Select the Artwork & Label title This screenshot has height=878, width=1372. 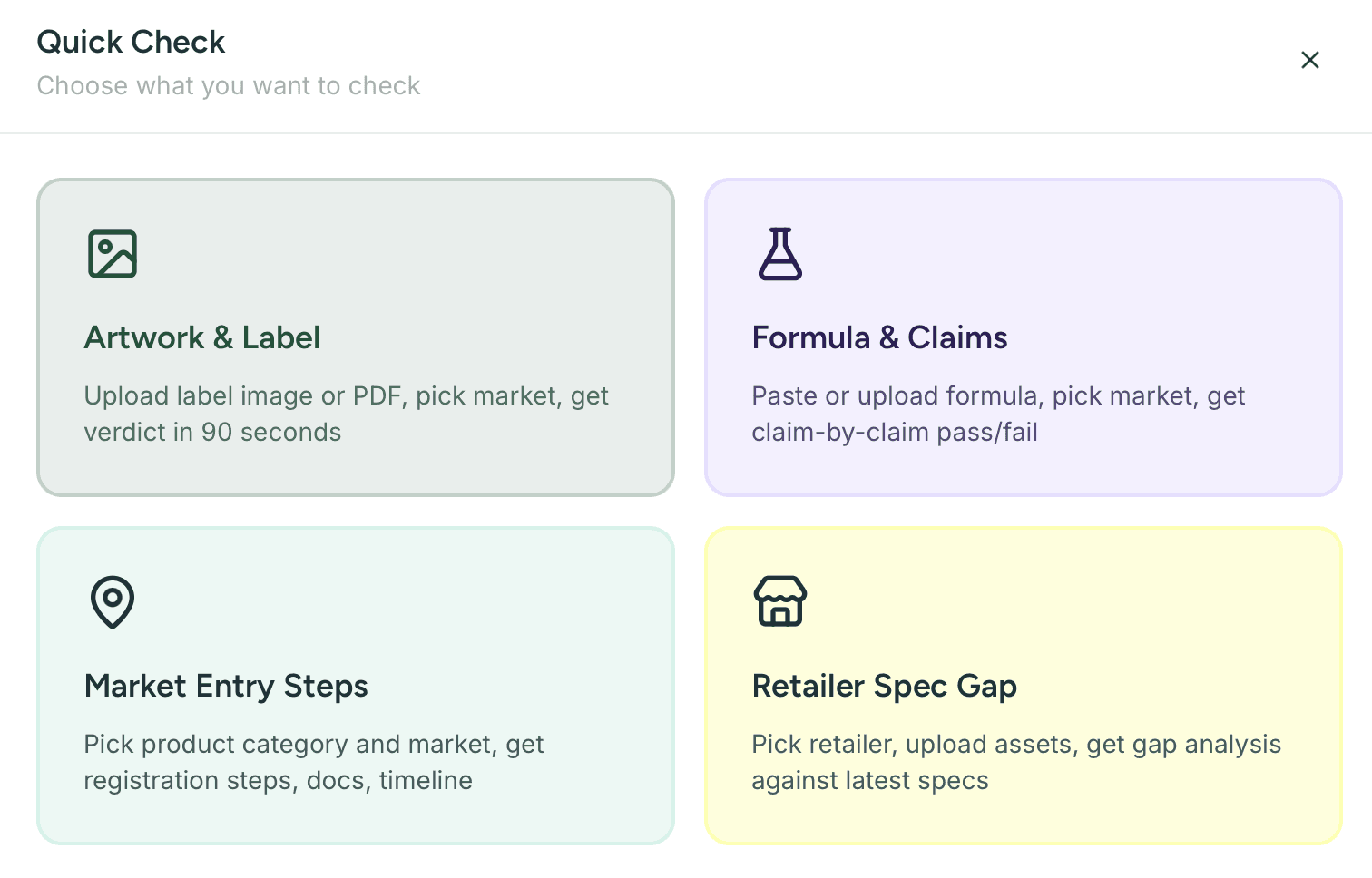pos(202,338)
